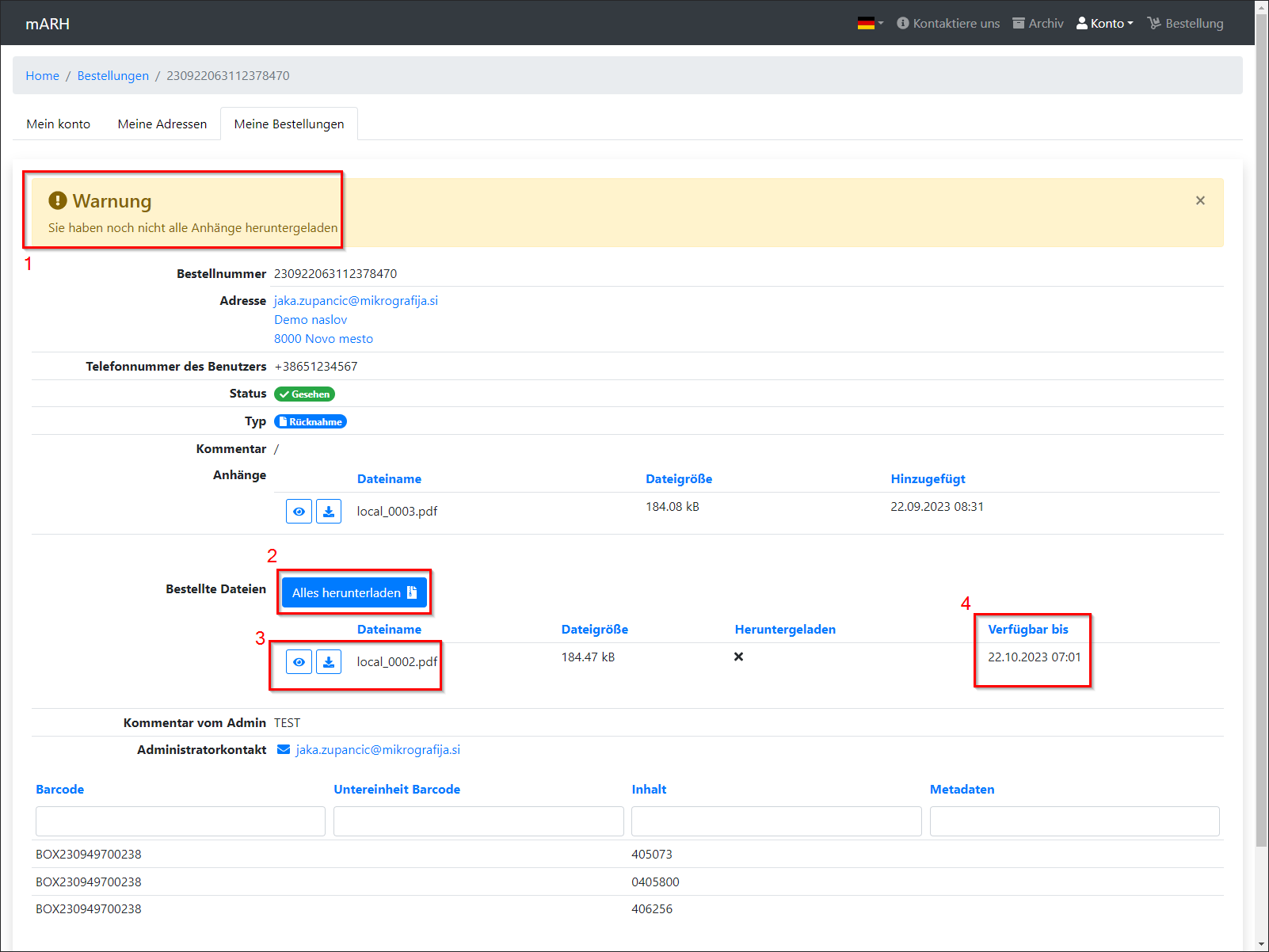Preview the ordered file local_0002.pdf

[x=299, y=662]
